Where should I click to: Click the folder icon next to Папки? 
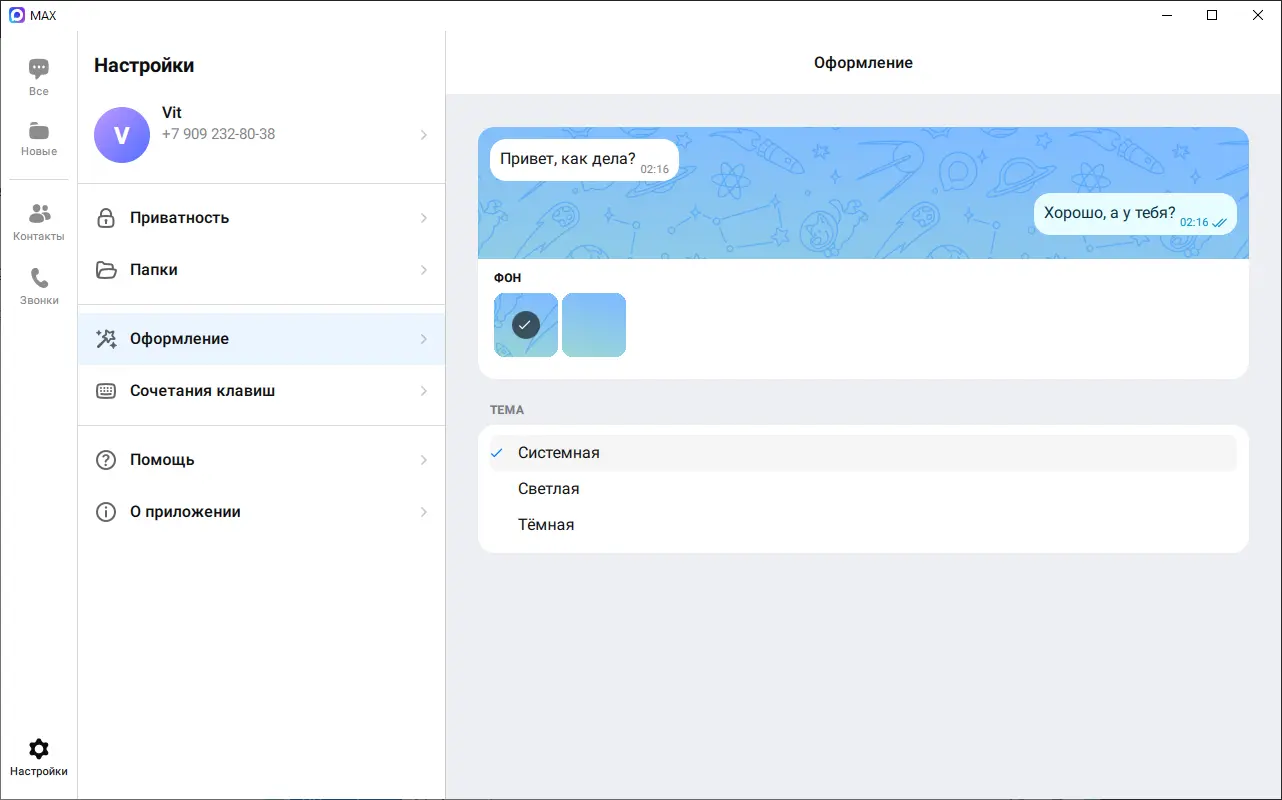pos(106,270)
